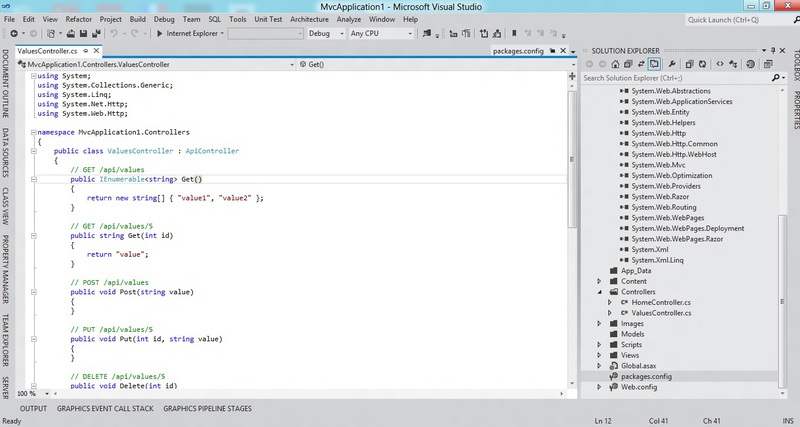Screen dimensions: 800x427
Task: Switch to the OUTPUT tab
Action: point(33,409)
